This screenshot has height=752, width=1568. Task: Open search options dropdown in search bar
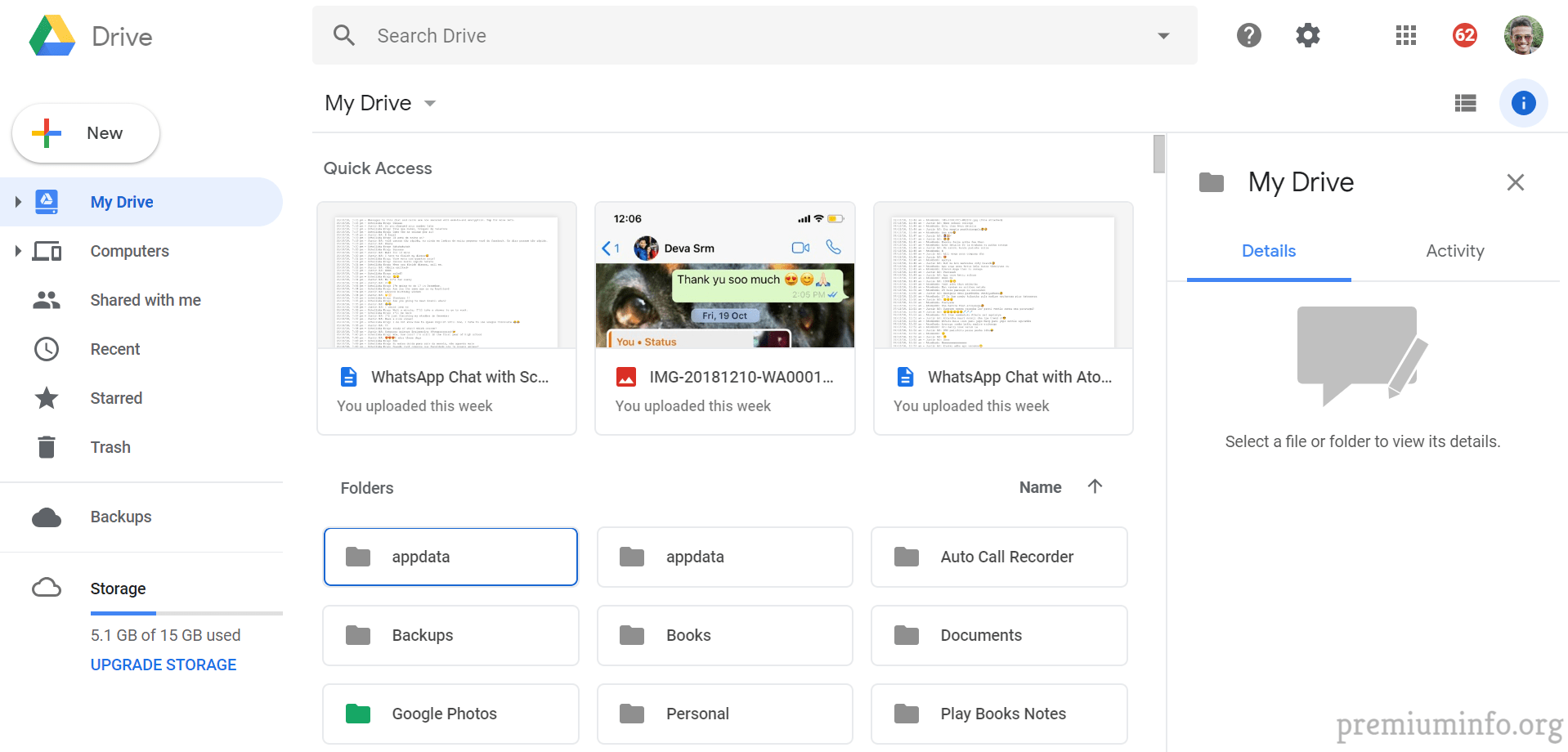tap(1163, 36)
